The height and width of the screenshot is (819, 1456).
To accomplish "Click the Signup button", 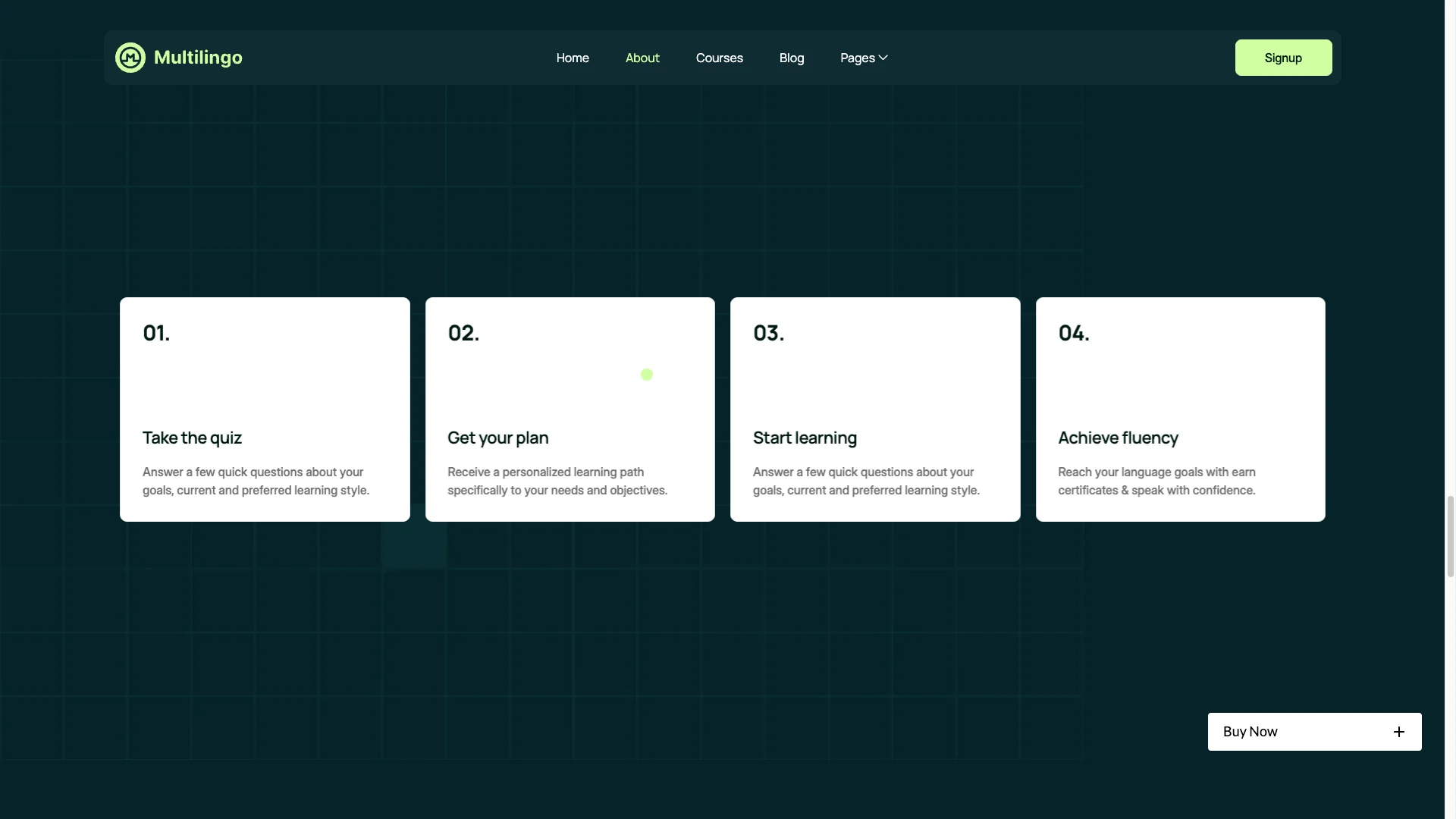I will 1282,57.
